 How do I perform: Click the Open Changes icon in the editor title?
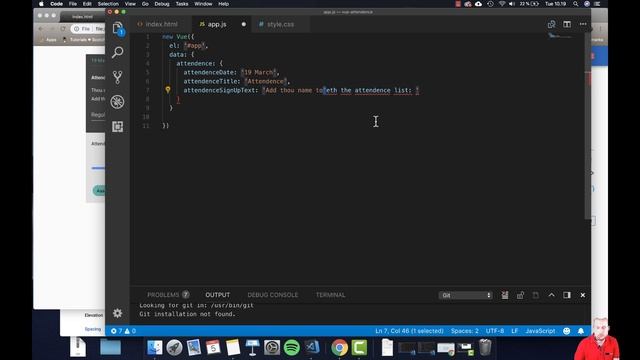point(551,24)
